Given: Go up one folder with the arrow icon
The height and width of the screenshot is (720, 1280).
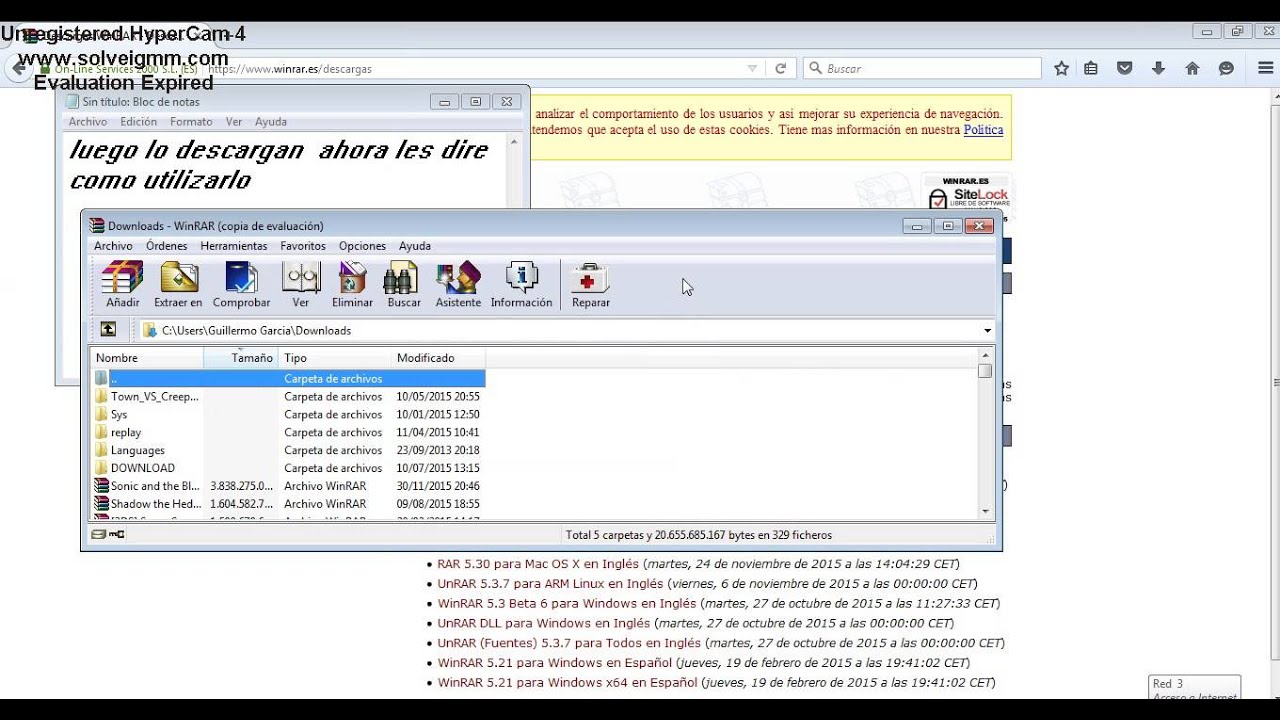Looking at the screenshot, I should 108,329.
